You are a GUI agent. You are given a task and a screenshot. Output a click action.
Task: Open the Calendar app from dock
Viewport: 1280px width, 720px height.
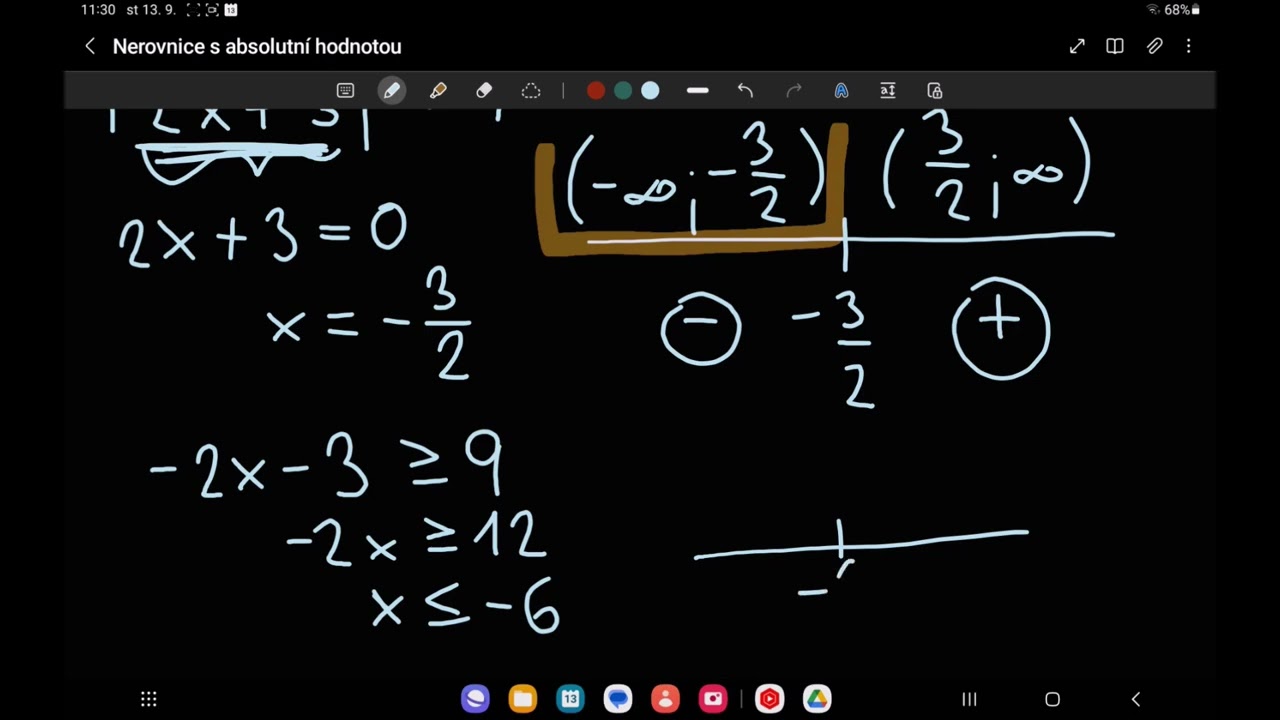coord(570,699)
